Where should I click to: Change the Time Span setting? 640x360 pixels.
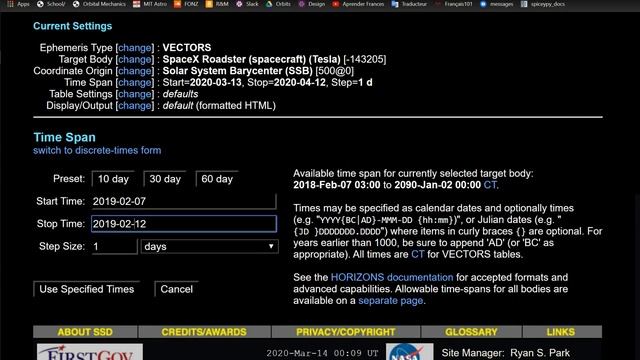[x=135, y=82]
